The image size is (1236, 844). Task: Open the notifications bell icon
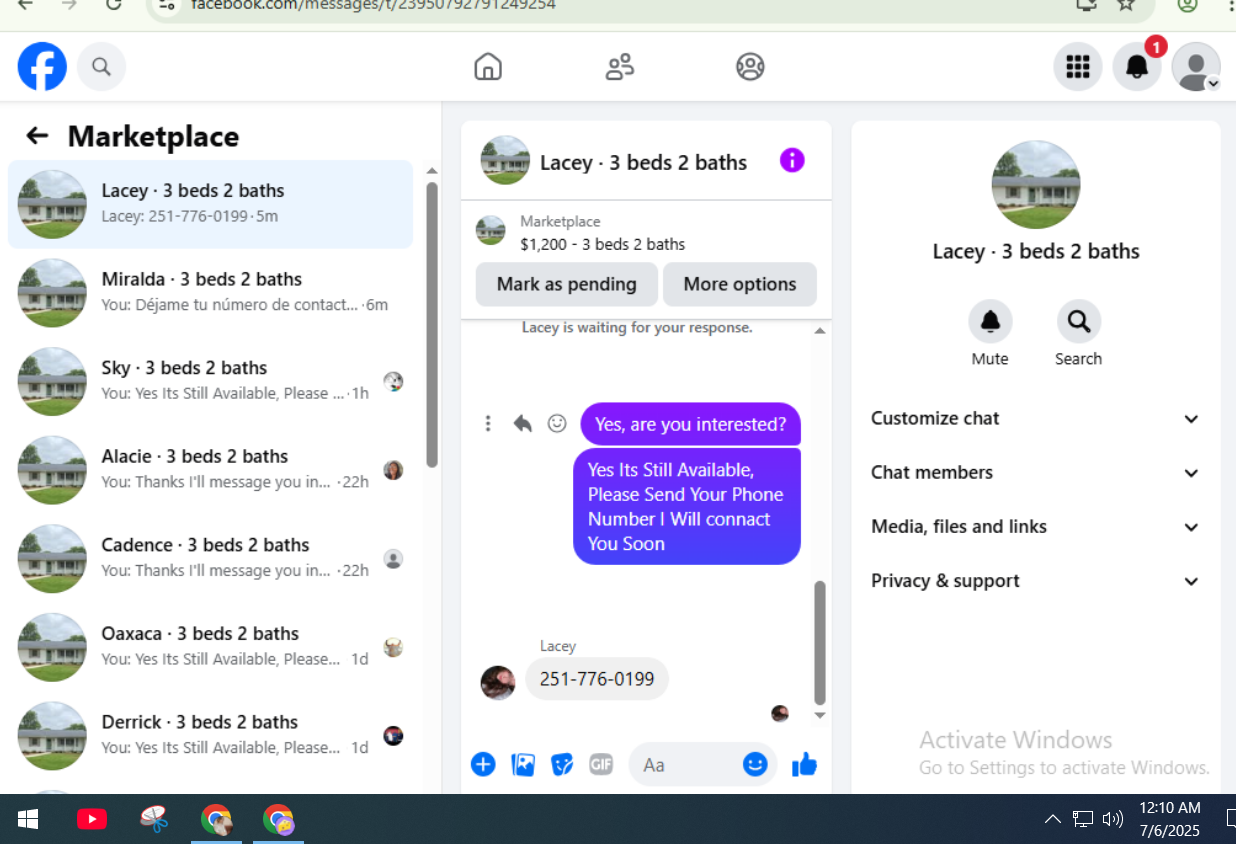(x=1137, y=67)
